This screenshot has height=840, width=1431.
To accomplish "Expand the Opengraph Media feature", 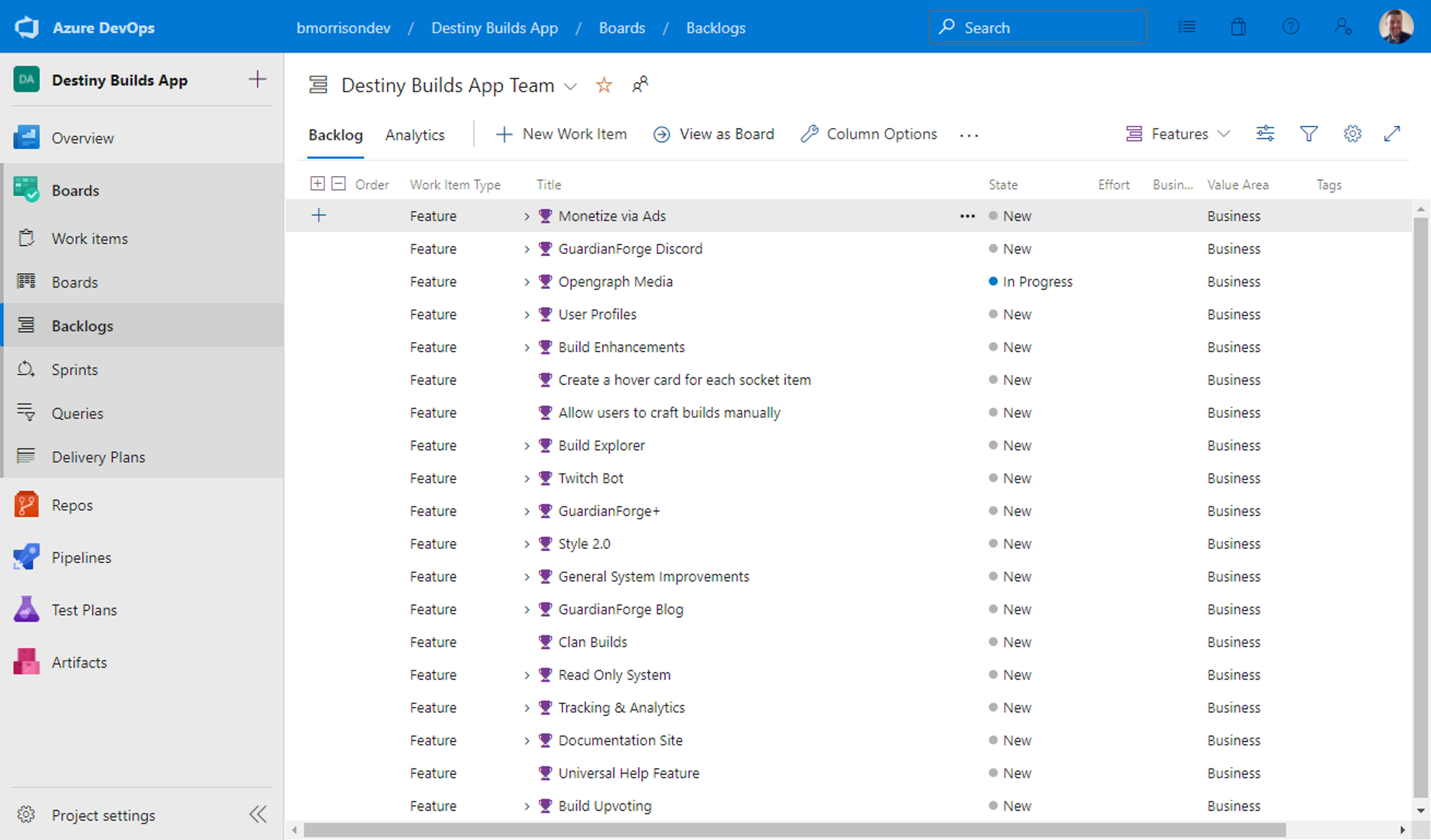I will coord(527,282).
